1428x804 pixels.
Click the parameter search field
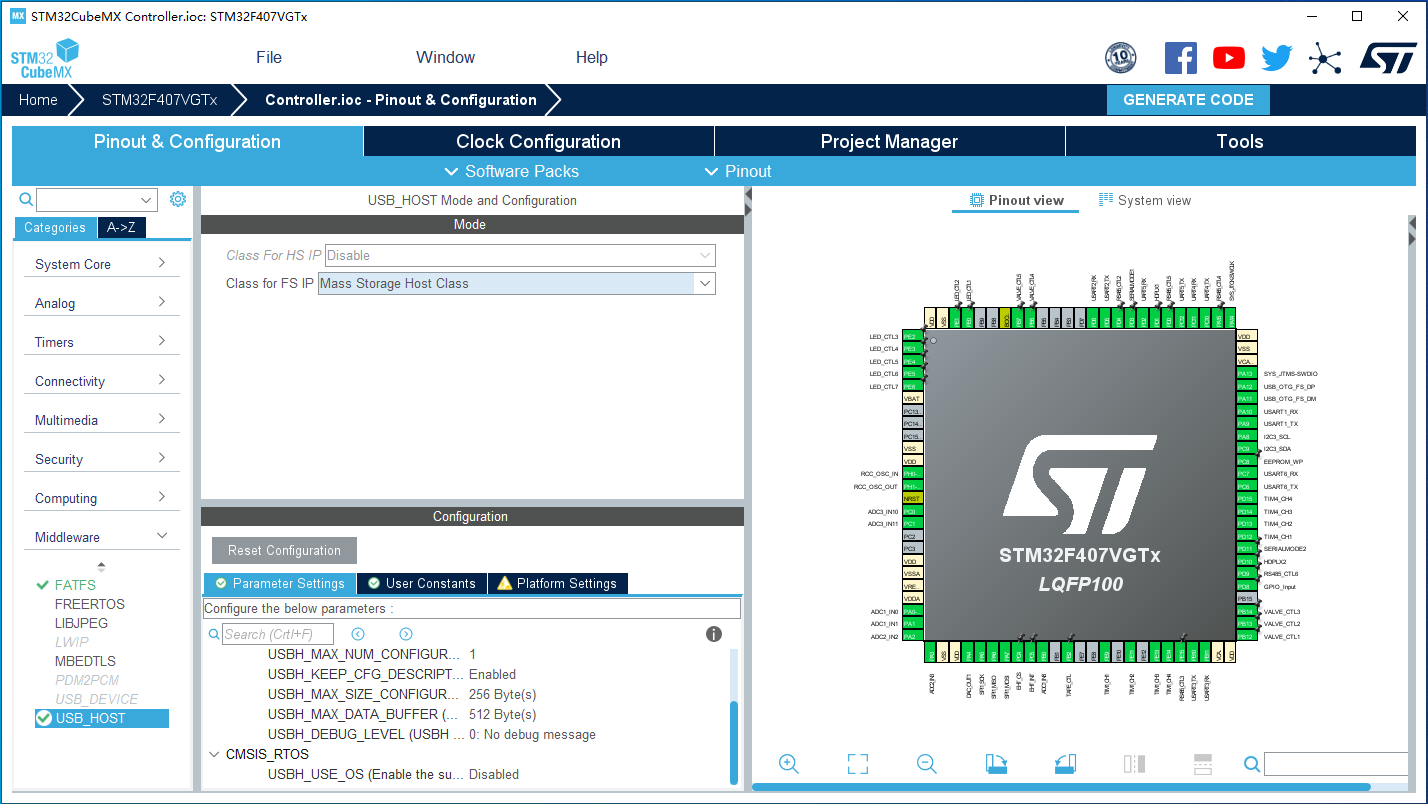(x=277, y=634)
